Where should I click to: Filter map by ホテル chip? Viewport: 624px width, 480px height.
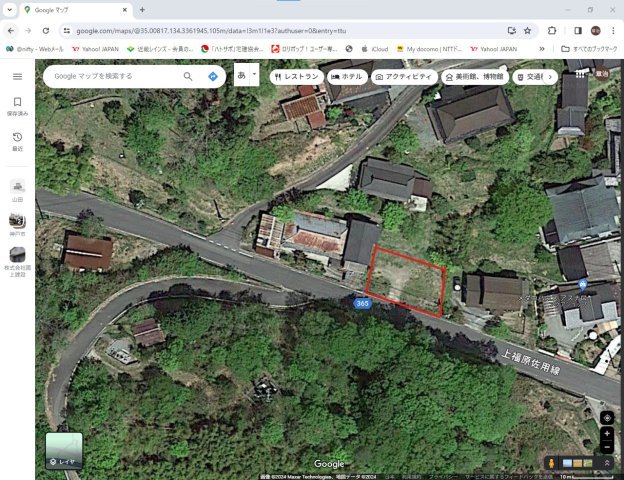347,76
